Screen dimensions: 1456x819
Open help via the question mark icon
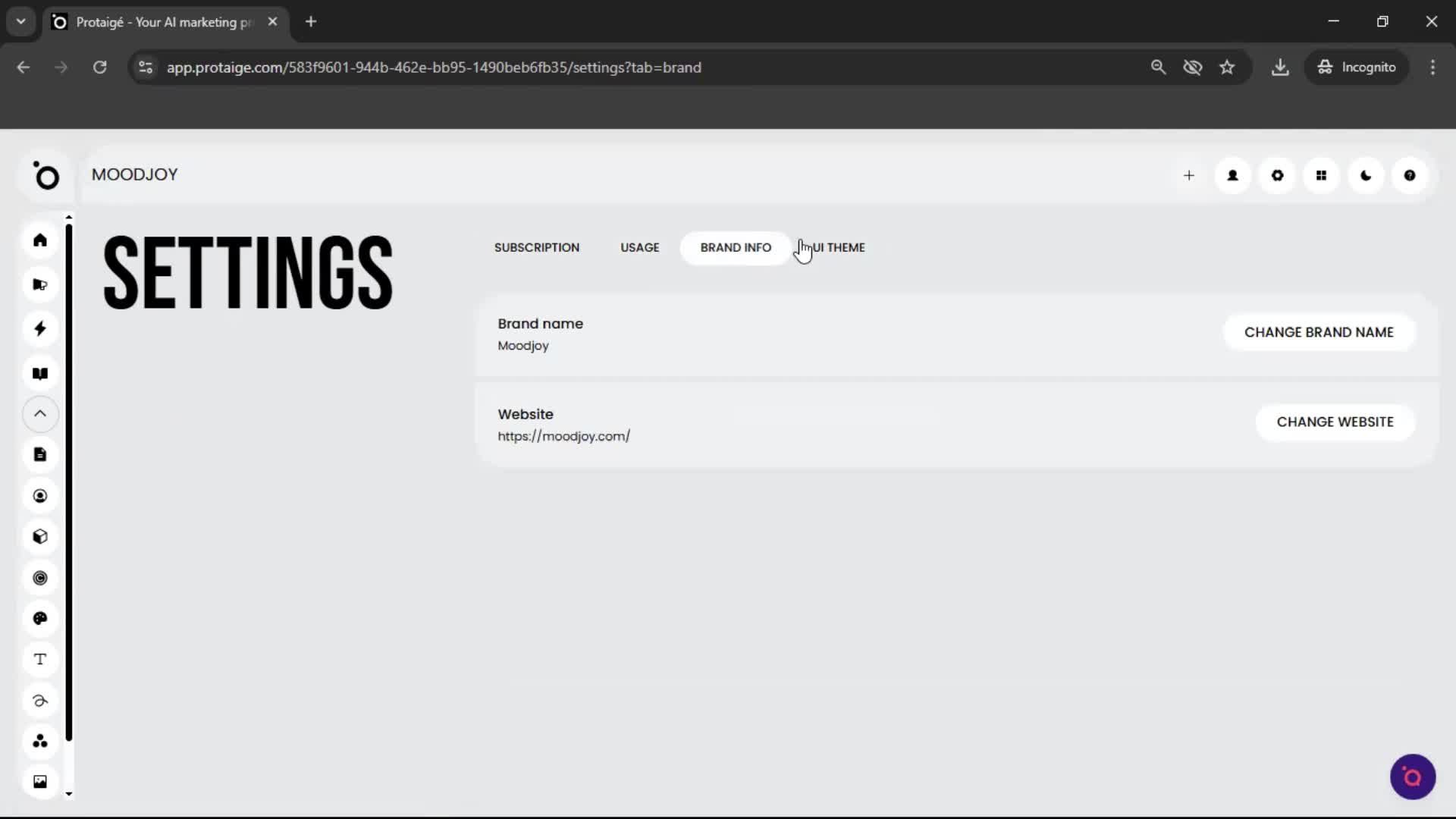tap(1410, 175)
